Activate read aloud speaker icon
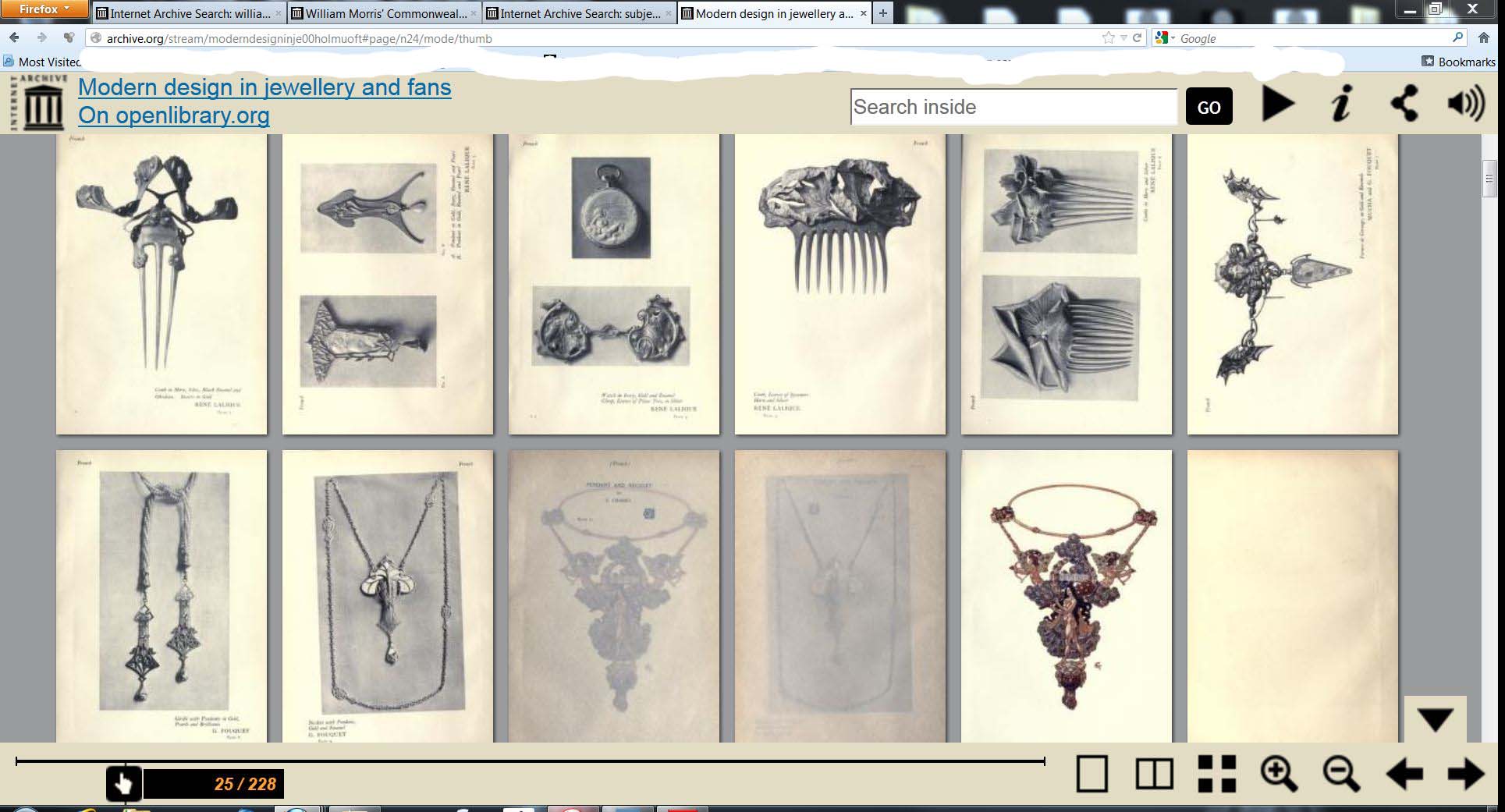 pos(1466,104)
